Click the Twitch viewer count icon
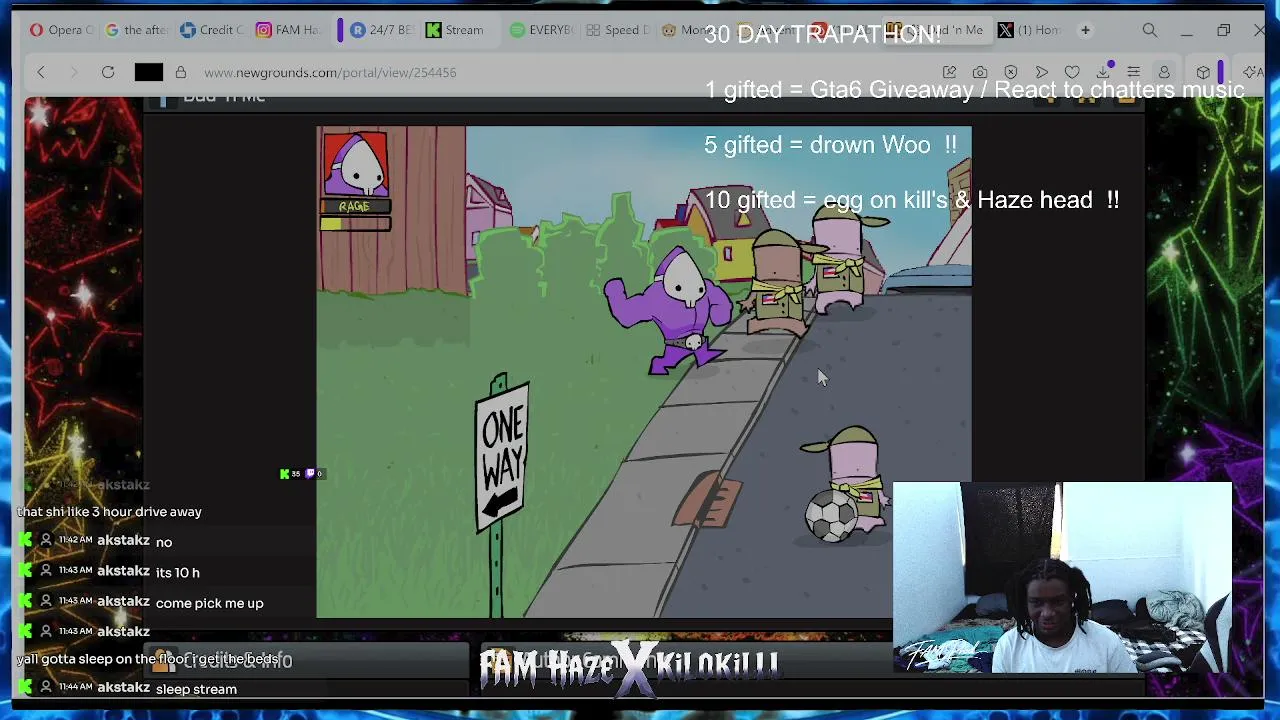Viewport: 1280px width, 720px height. (309, 474)
